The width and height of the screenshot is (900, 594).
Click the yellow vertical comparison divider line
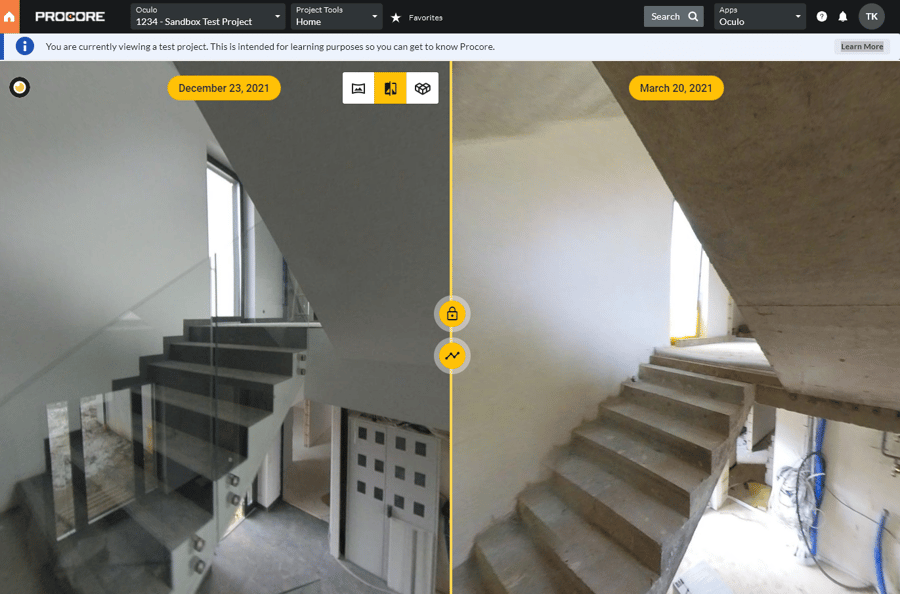pos(451,200)
